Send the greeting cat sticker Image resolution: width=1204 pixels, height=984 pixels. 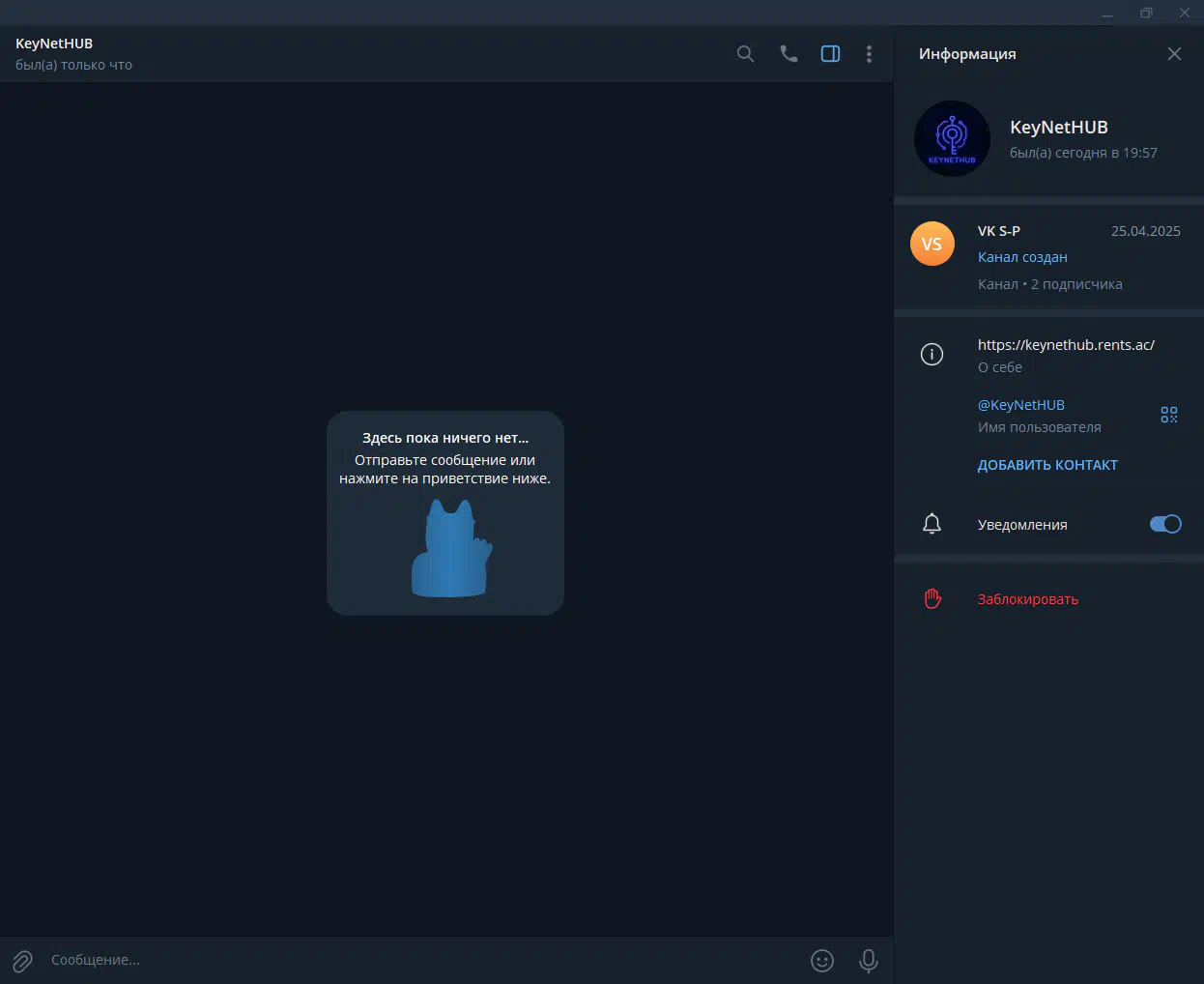[451, 548]
